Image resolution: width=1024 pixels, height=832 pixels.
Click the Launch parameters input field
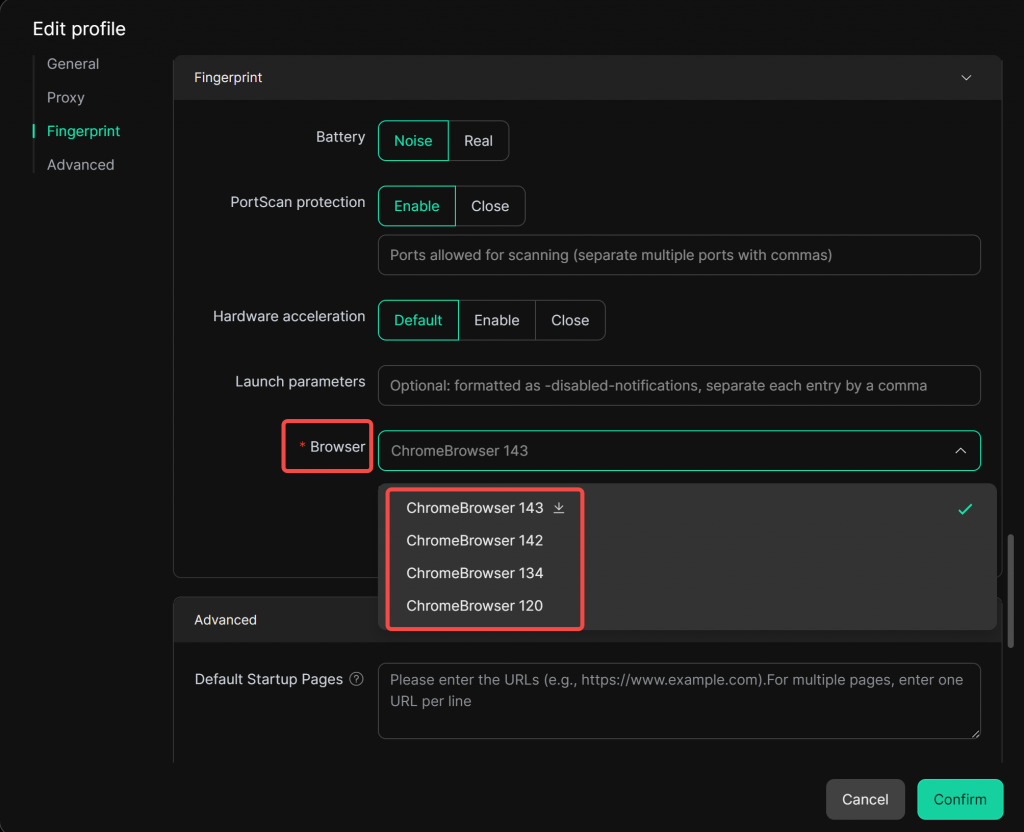(x=678, y=385)
